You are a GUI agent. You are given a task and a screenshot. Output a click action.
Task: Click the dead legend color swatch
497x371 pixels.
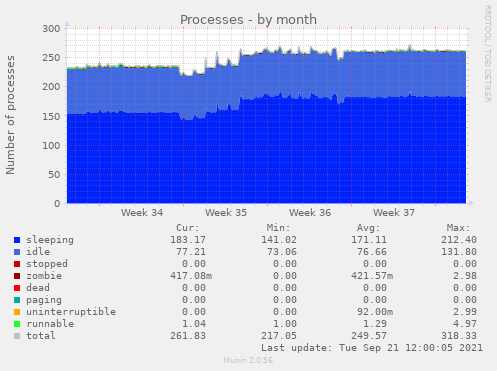pyautogui.click(x=17, y=288)
